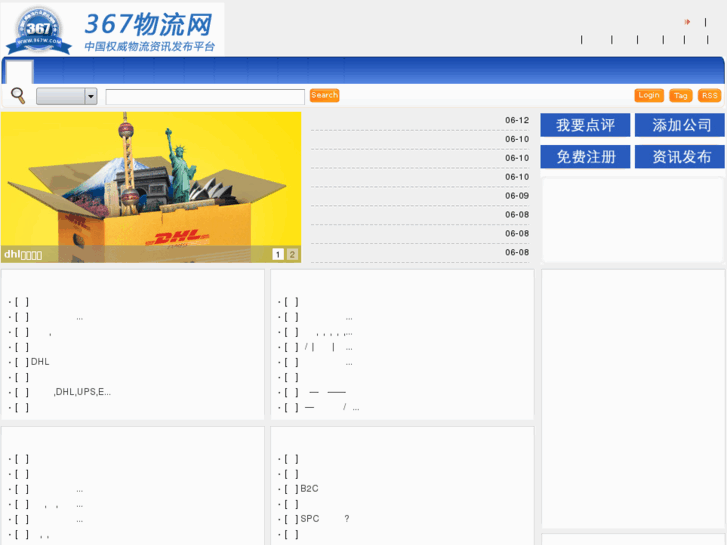Switch banner to slide 2
Image resolution: width=727 pixels, height=545 pixels.
(x=292, y=254)
